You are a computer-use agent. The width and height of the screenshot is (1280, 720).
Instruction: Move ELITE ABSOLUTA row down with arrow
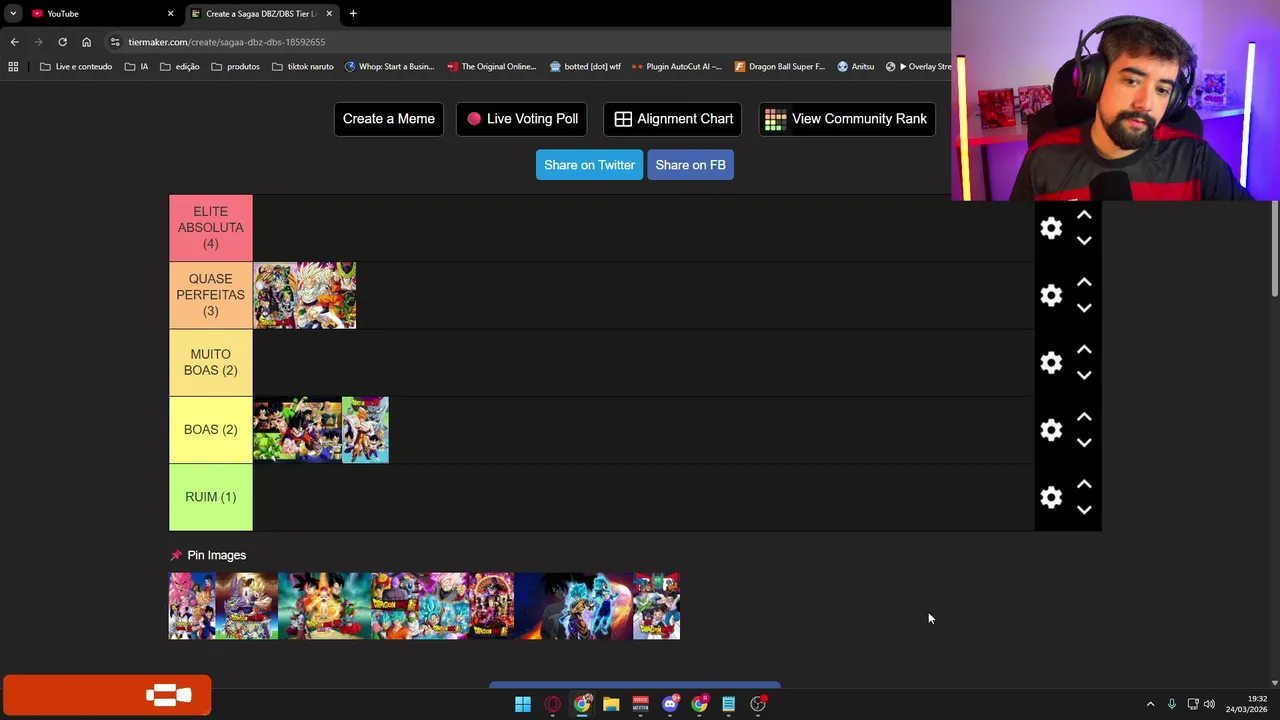tap(1084, 241)
